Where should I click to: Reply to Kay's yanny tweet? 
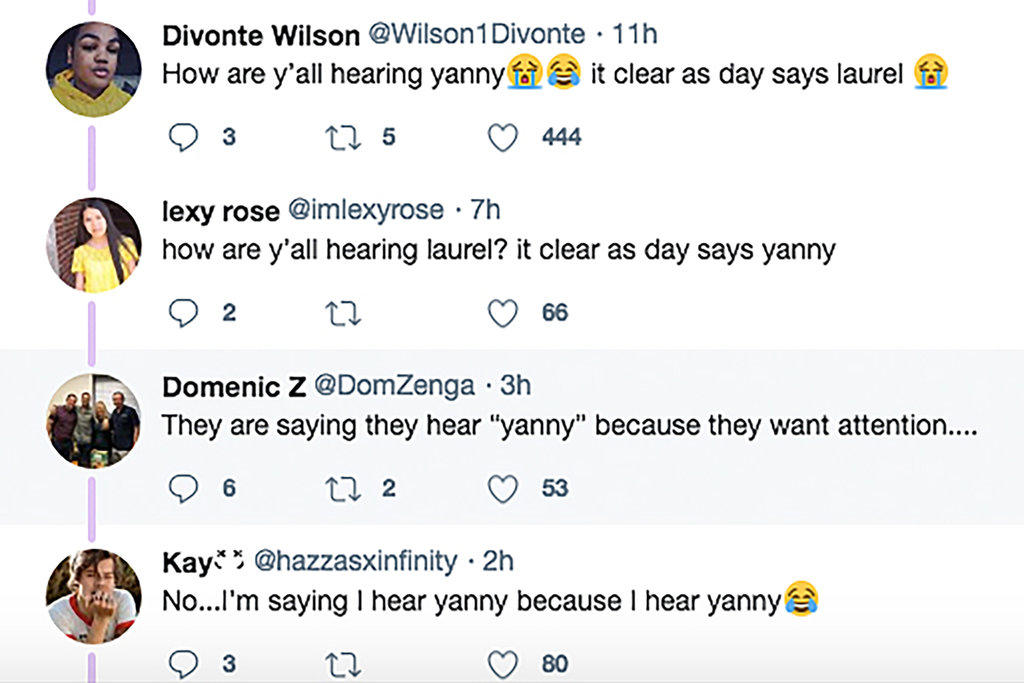click(183, 663)
